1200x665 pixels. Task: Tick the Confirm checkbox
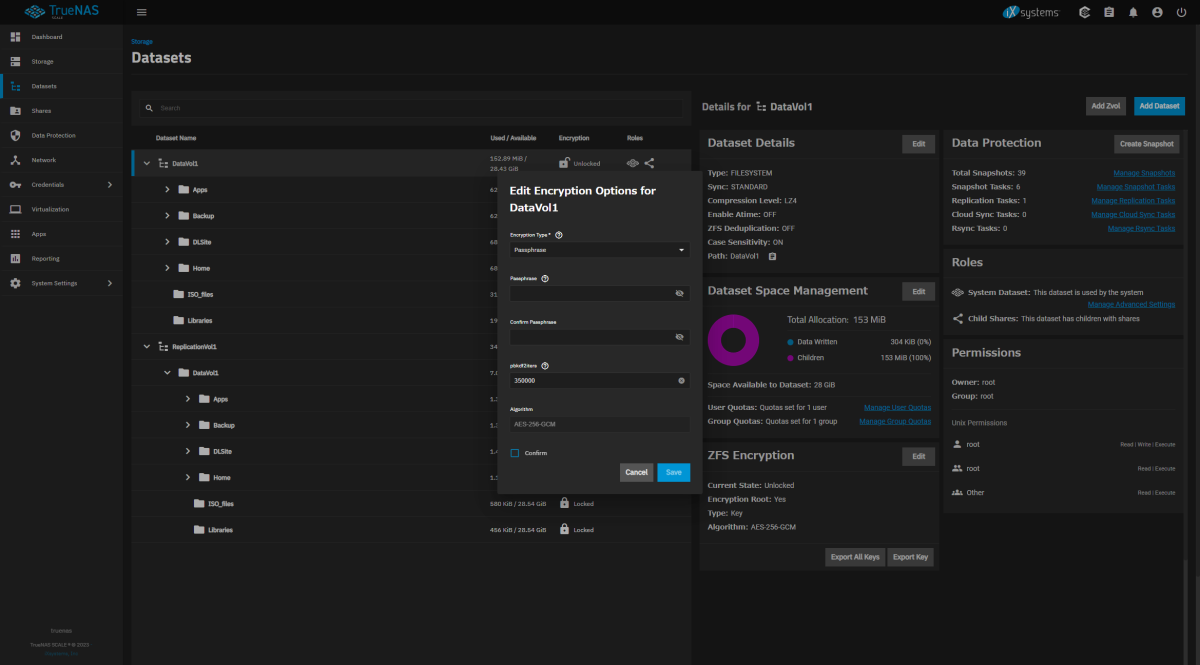pyautogui.click(x=515, y=453)
